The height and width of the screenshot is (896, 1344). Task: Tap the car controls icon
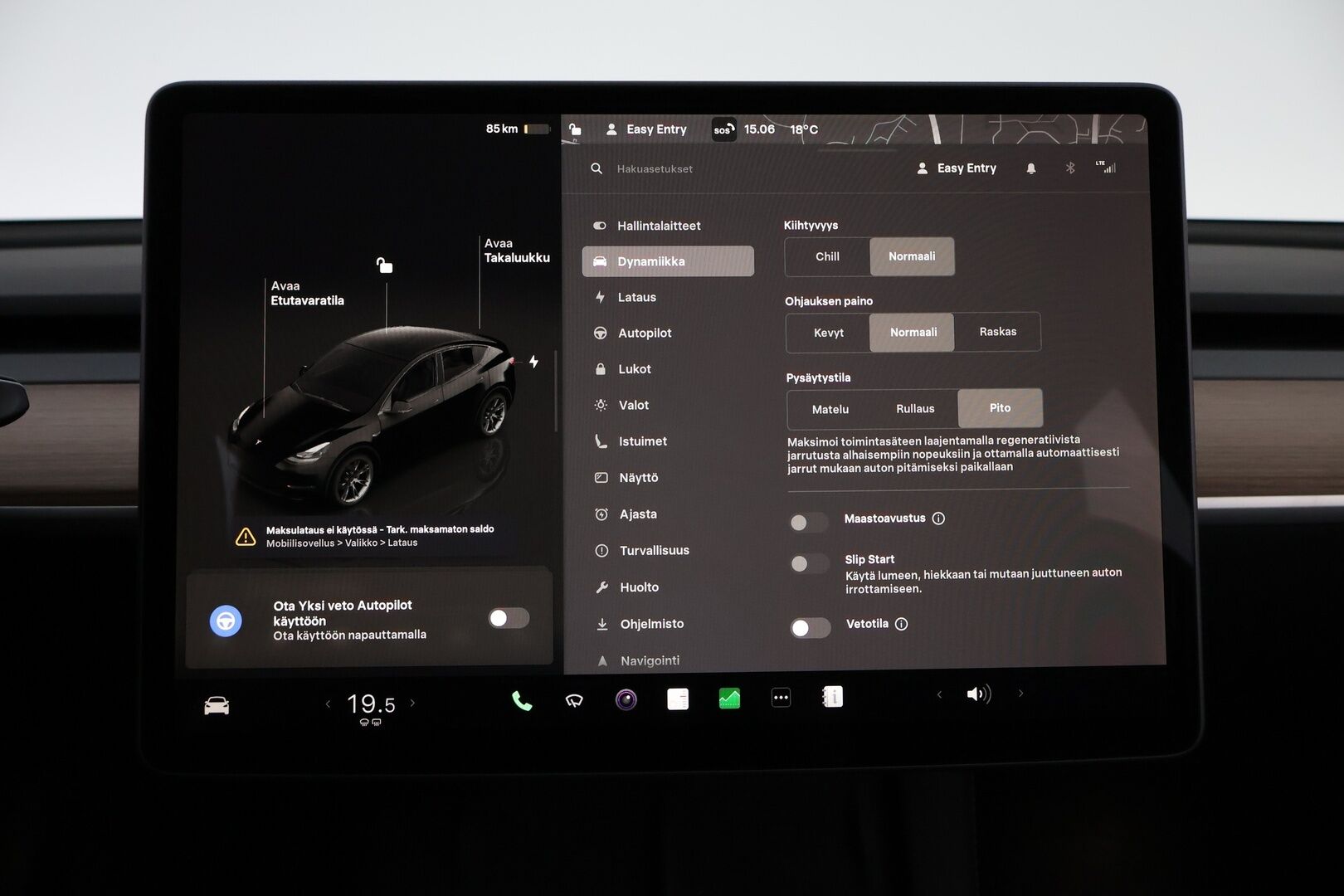[x=217, y=706]
